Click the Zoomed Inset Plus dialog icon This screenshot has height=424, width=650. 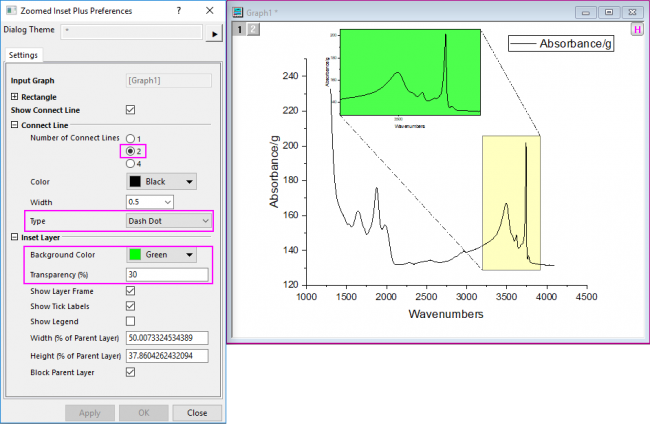pos(9,11)
